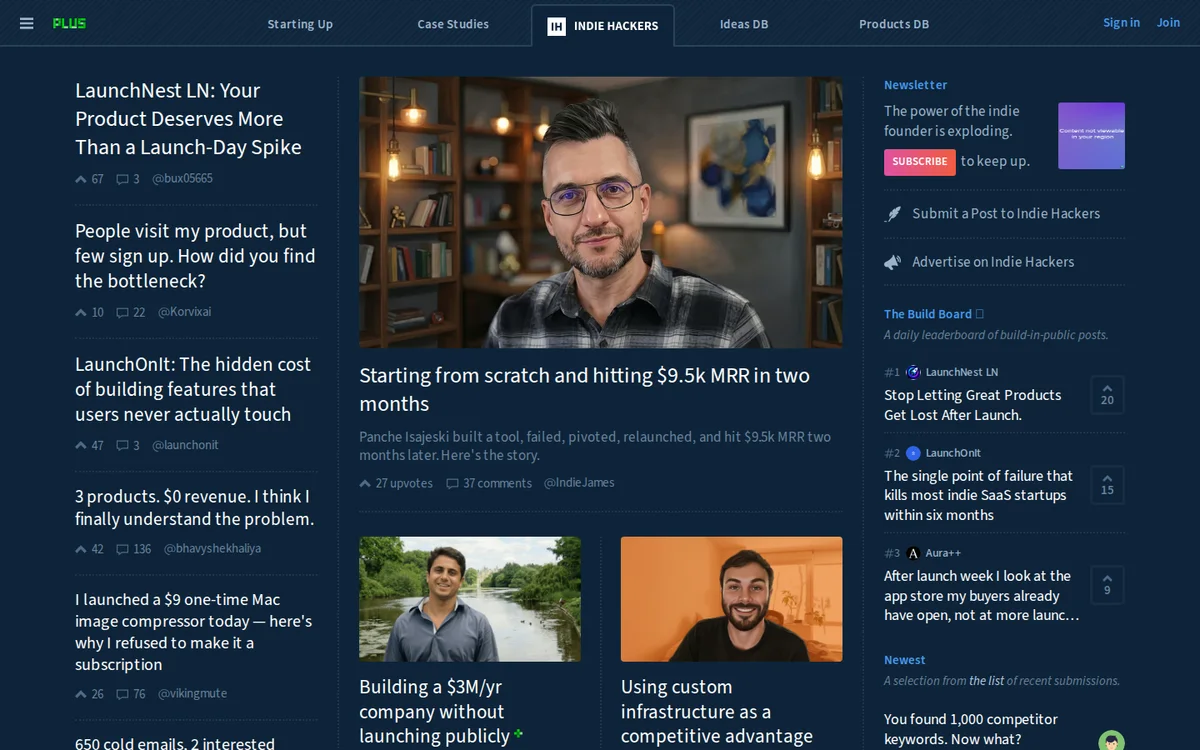The height and width of the screenshot is (750, 1200).
Task: Click the LaunchOnIt avatar in Build Board
Action: coord(913,453)
